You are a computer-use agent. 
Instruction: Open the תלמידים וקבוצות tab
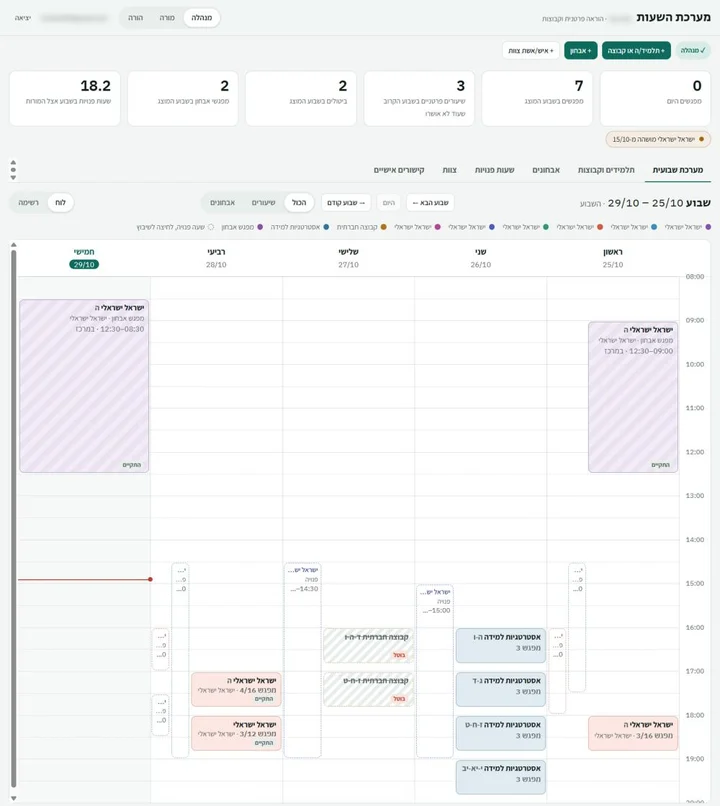coord(606,170)
